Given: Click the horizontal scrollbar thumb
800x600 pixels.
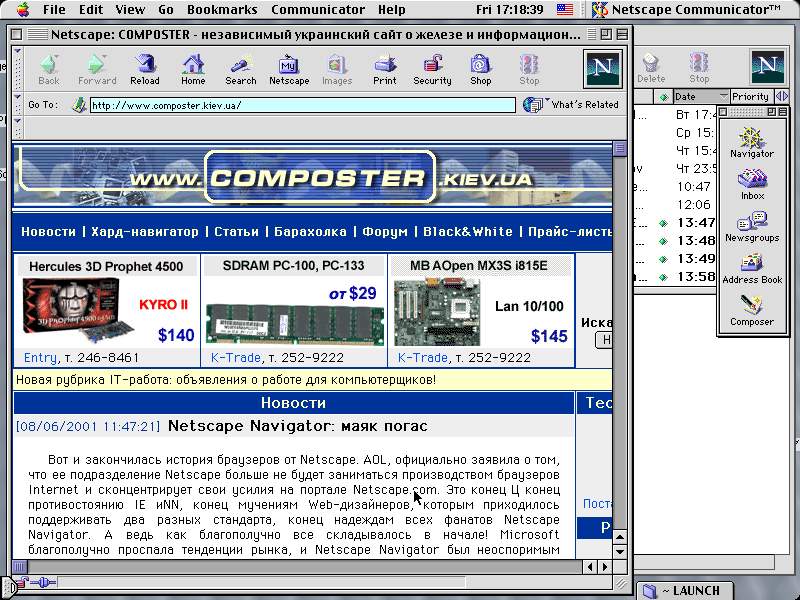Looking at the screenshot, I should click(x=19, y=566).
